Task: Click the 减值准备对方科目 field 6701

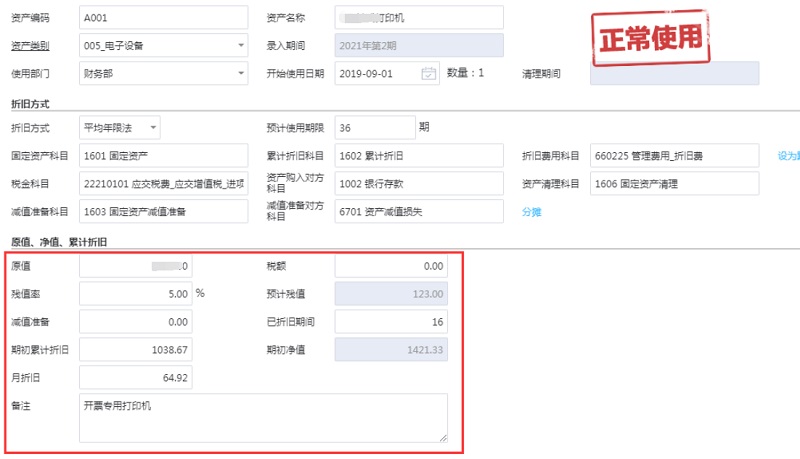Action: [418, 212]
